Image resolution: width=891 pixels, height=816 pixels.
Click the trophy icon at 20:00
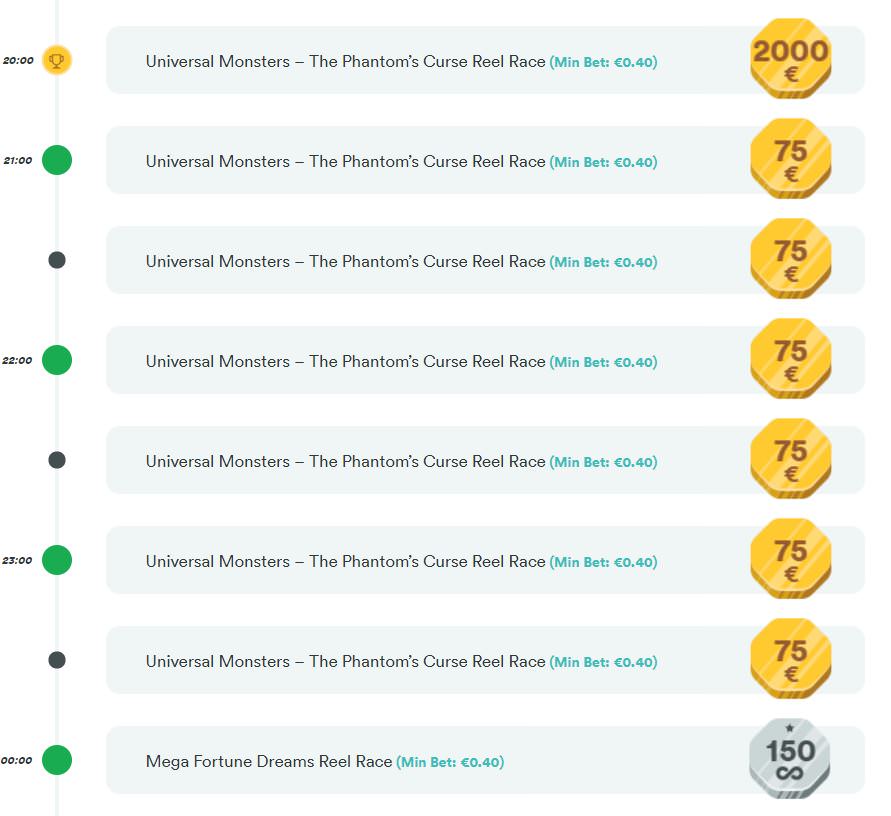pos(57,60)
